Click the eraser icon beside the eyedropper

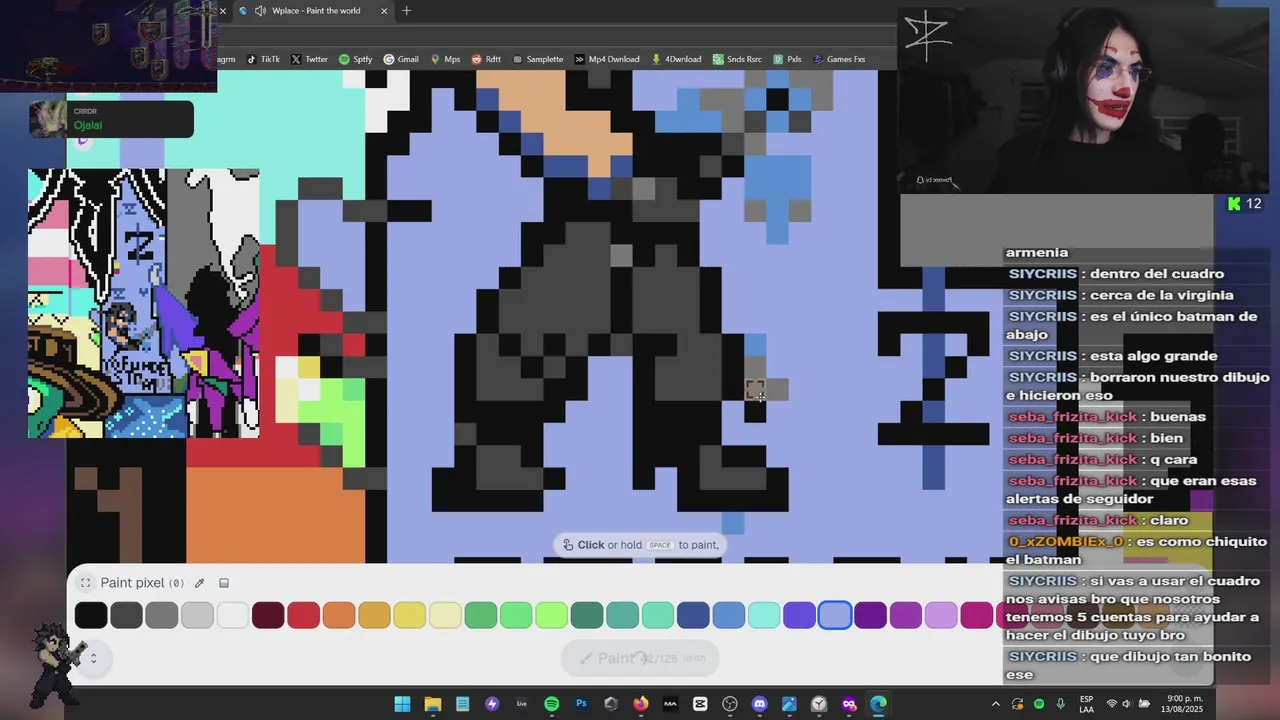(x=224, y=583)
